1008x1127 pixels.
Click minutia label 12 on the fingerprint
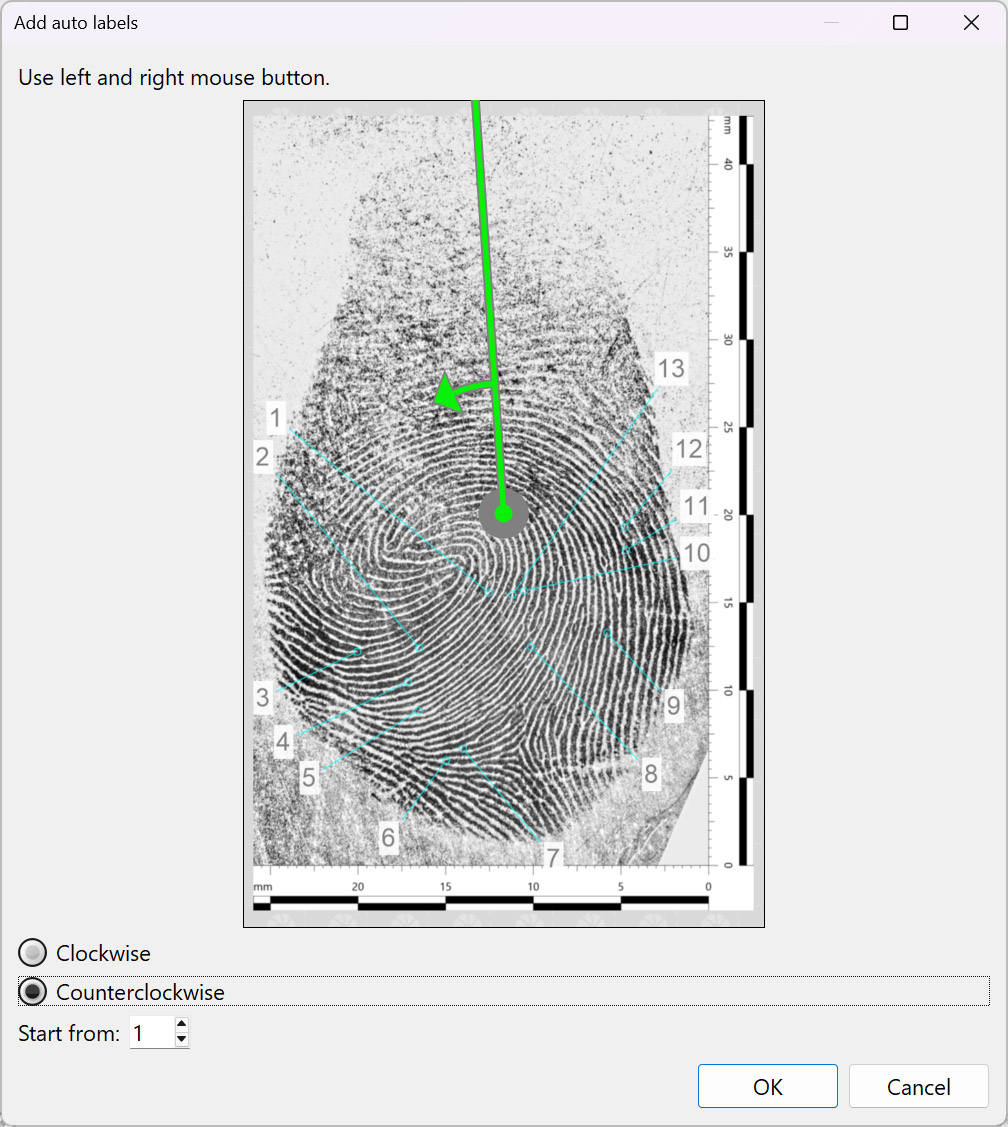click(x=688, y=450)
